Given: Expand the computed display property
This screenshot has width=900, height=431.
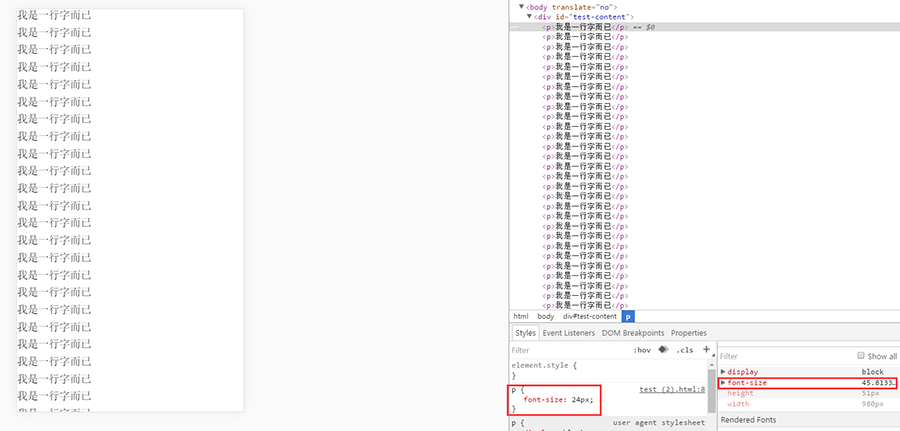Looking at the screenshot, I should pyautogui.click(x=723, y=372).
